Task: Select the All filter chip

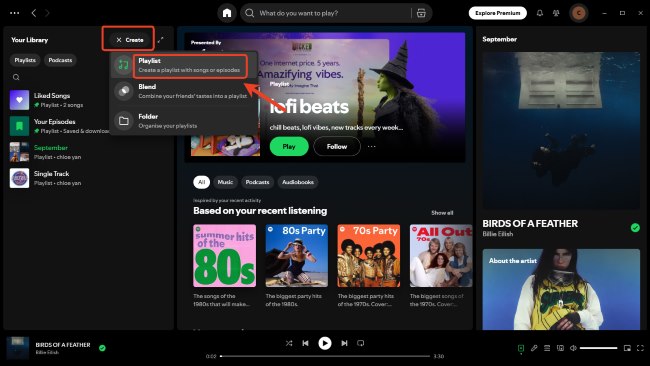Action: (x=201, y=182)
